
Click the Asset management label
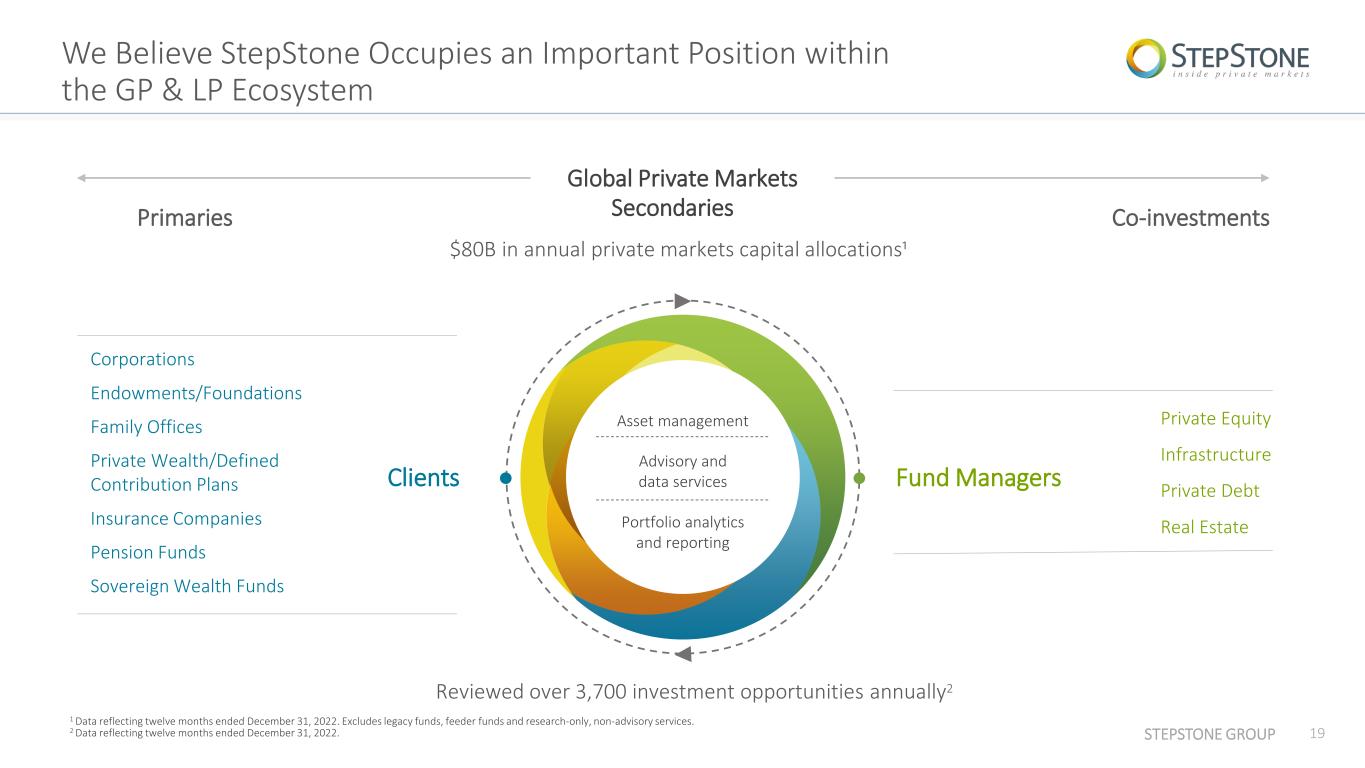pos(682,421)
